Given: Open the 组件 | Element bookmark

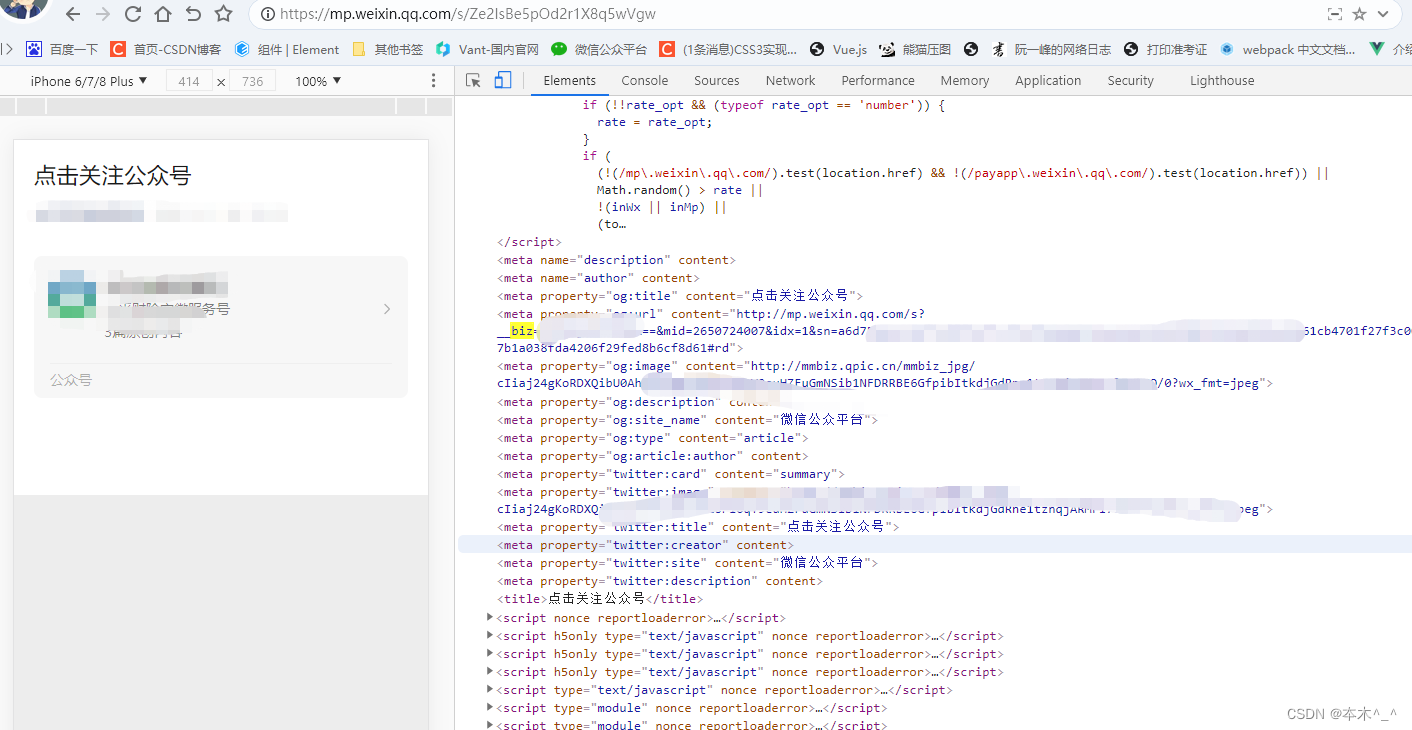Looking at the screenshot, I should (x=287, y=49).
